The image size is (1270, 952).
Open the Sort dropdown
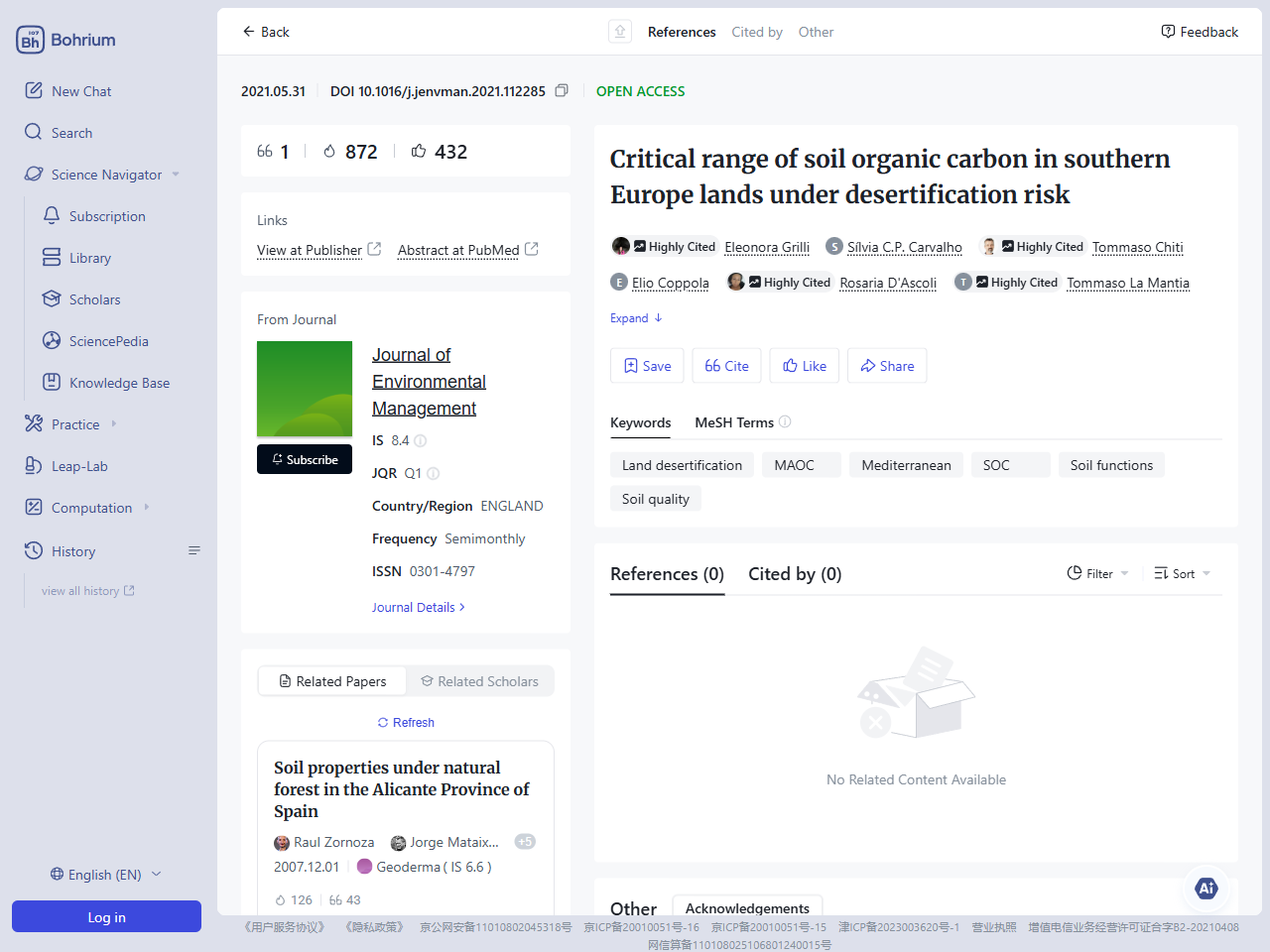pyautogui.click(x=1182, y=573)
